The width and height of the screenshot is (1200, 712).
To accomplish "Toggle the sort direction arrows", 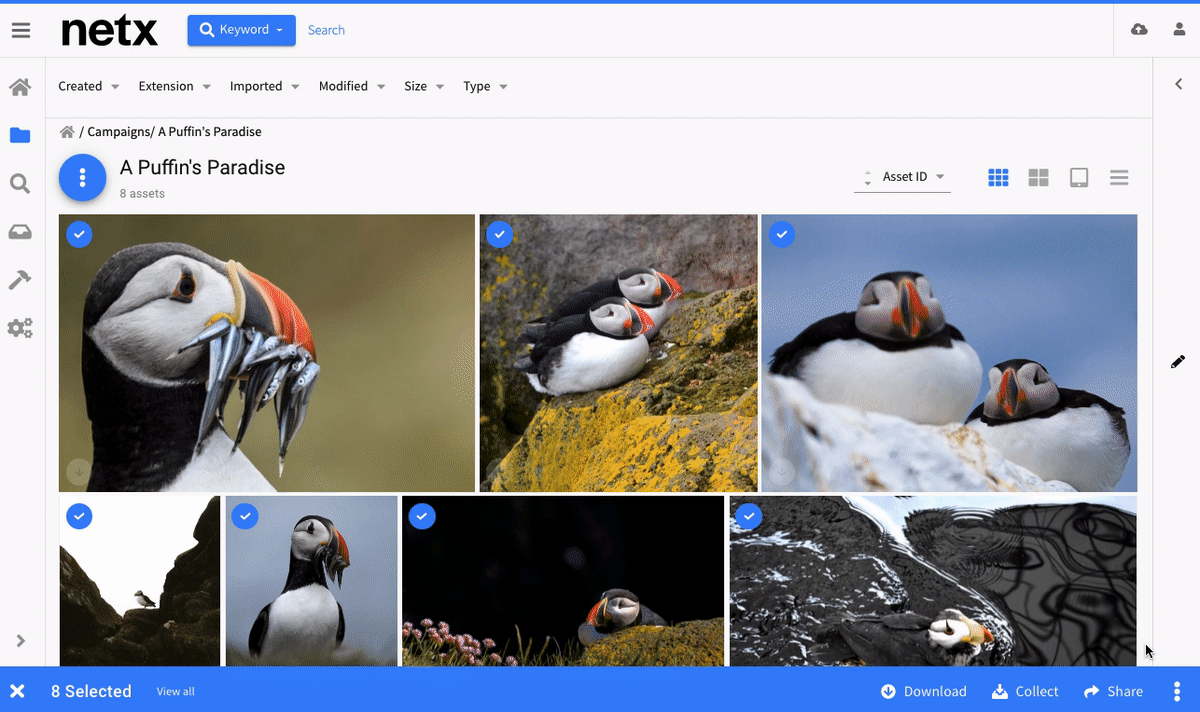I will pyautogui.click(x=867, y=178).
